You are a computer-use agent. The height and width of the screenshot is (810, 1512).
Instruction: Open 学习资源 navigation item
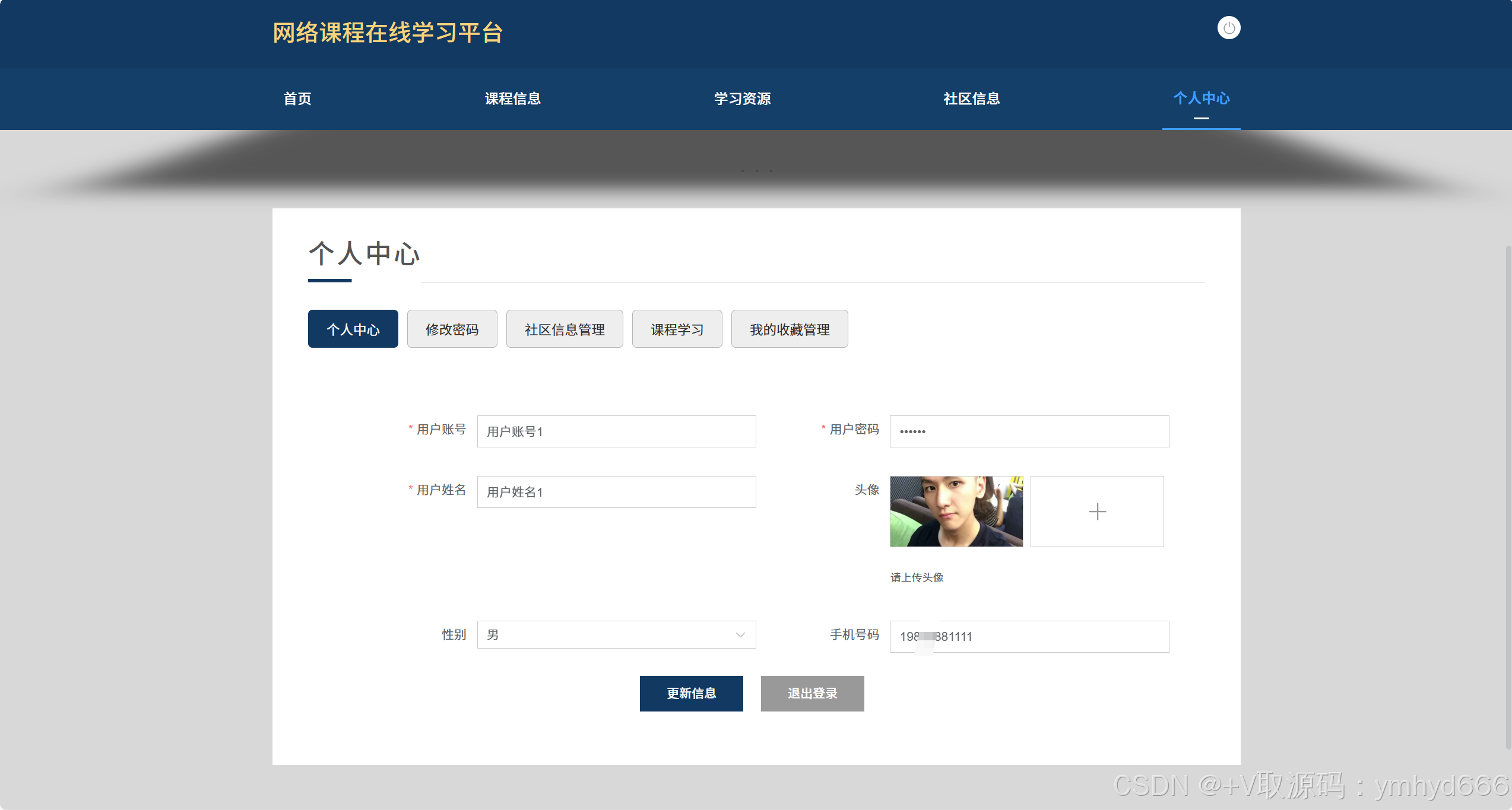742,99
